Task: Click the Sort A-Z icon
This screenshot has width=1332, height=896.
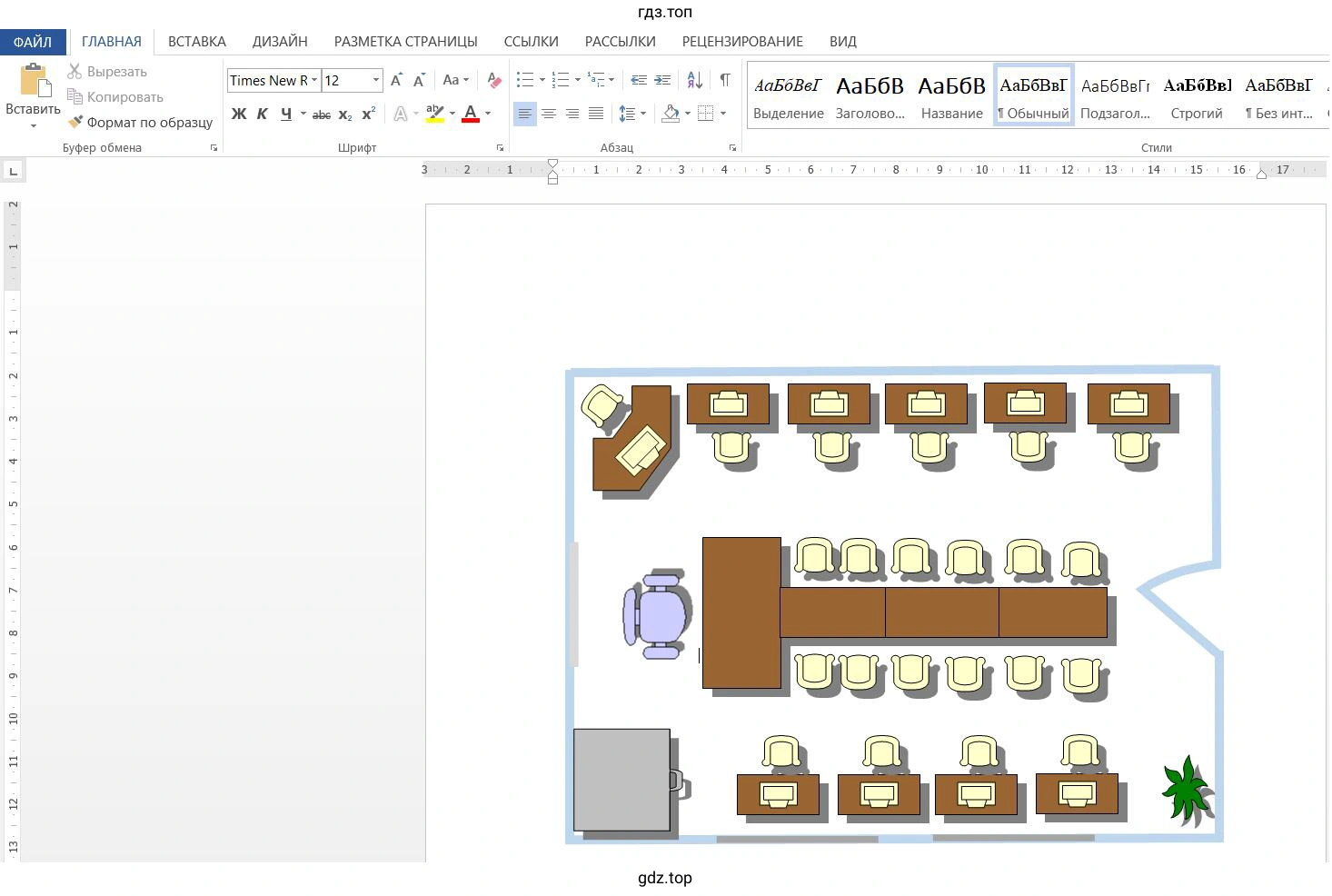Action: (x=694, y=80)
